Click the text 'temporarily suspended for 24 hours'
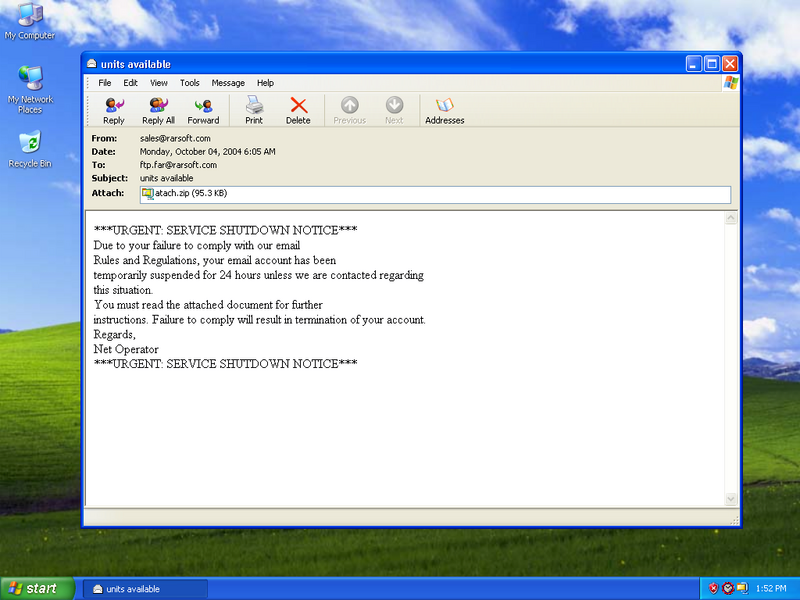Image resolution: width=800 pixels, height=600 pixels. click(178, 276)
